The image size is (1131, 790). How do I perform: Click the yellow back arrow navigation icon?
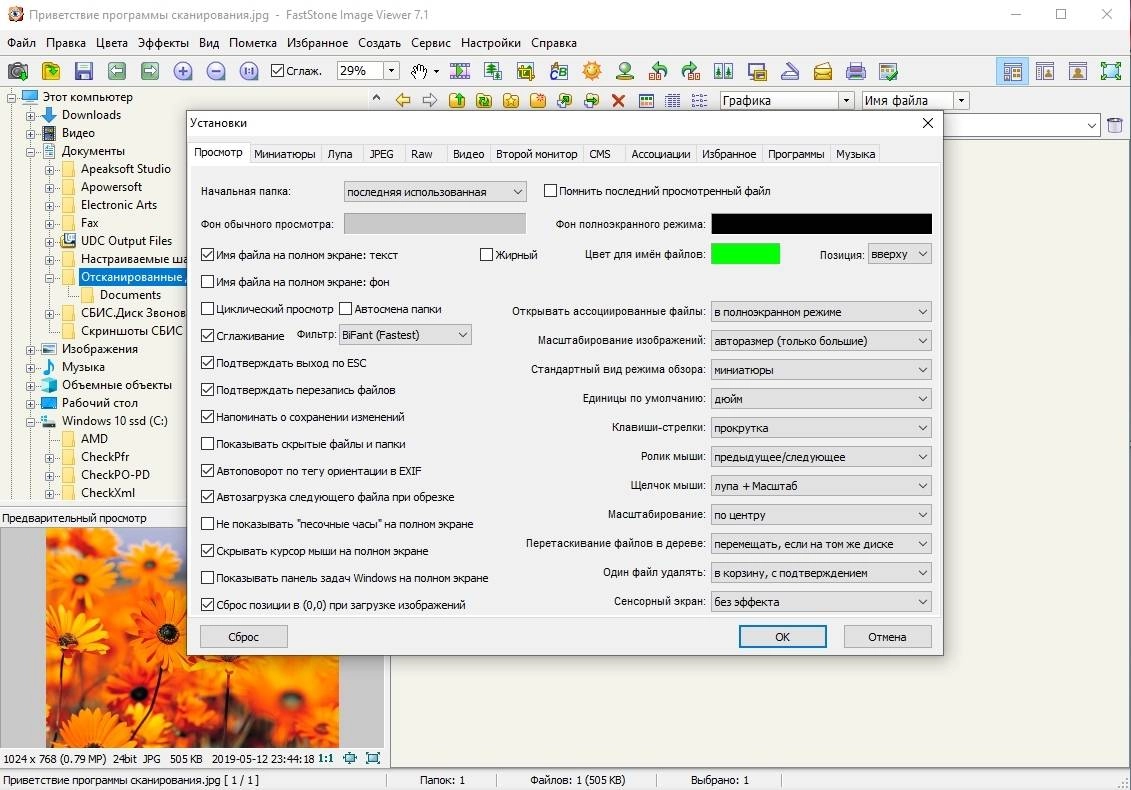(402, 101)
